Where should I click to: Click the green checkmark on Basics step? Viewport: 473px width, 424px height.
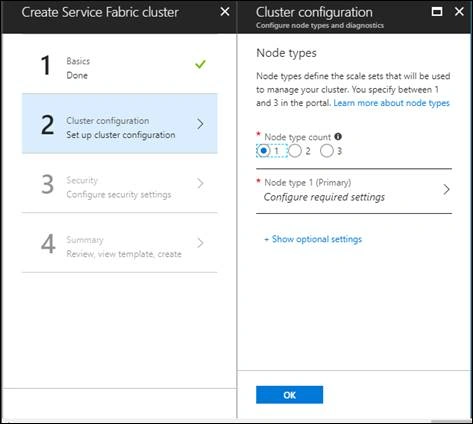pyautogui.click(x=200, y=64)
